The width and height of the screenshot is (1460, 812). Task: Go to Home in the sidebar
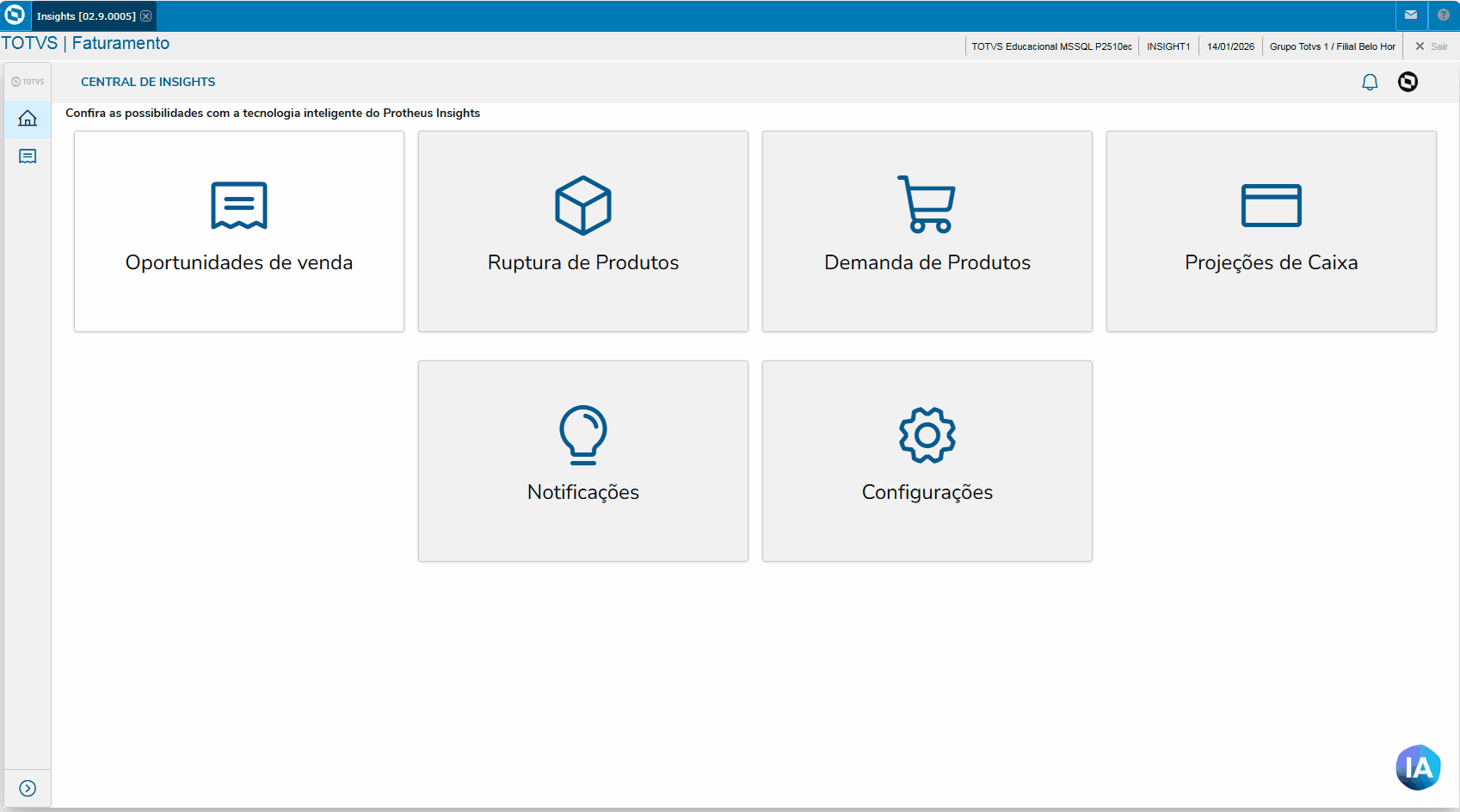click(28, 119)
